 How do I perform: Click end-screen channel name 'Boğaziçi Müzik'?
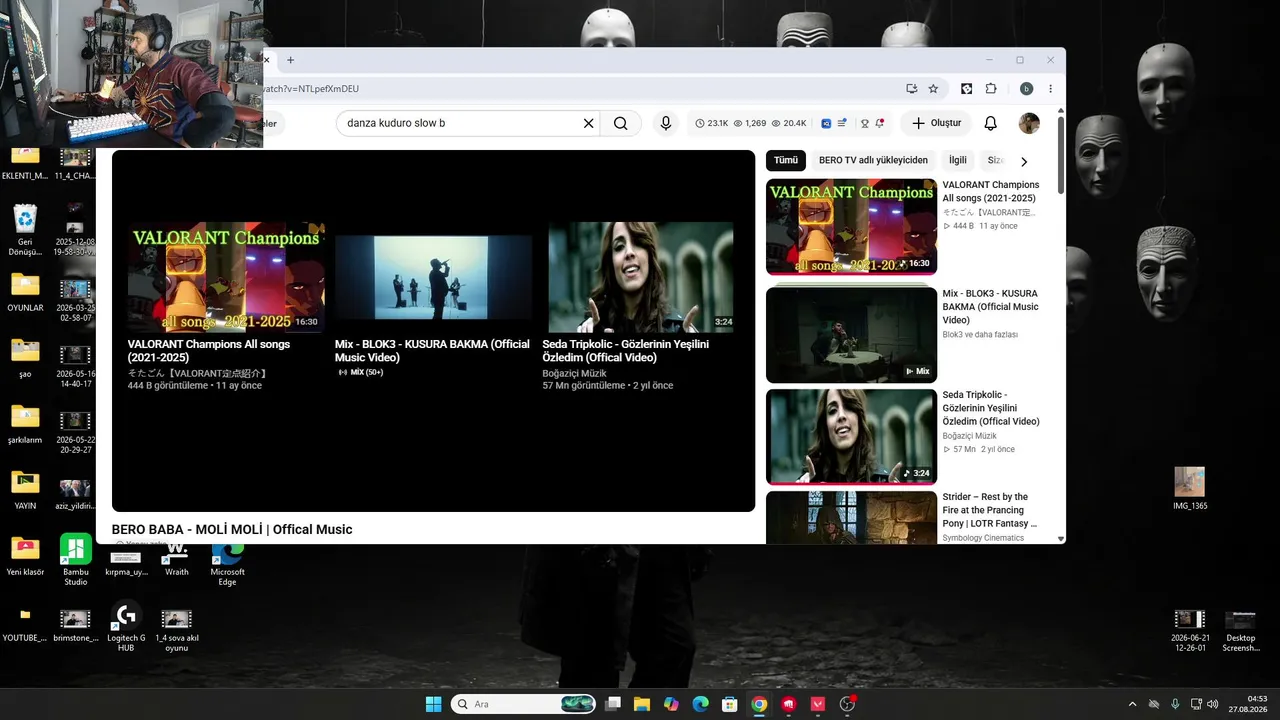point(574,373)
